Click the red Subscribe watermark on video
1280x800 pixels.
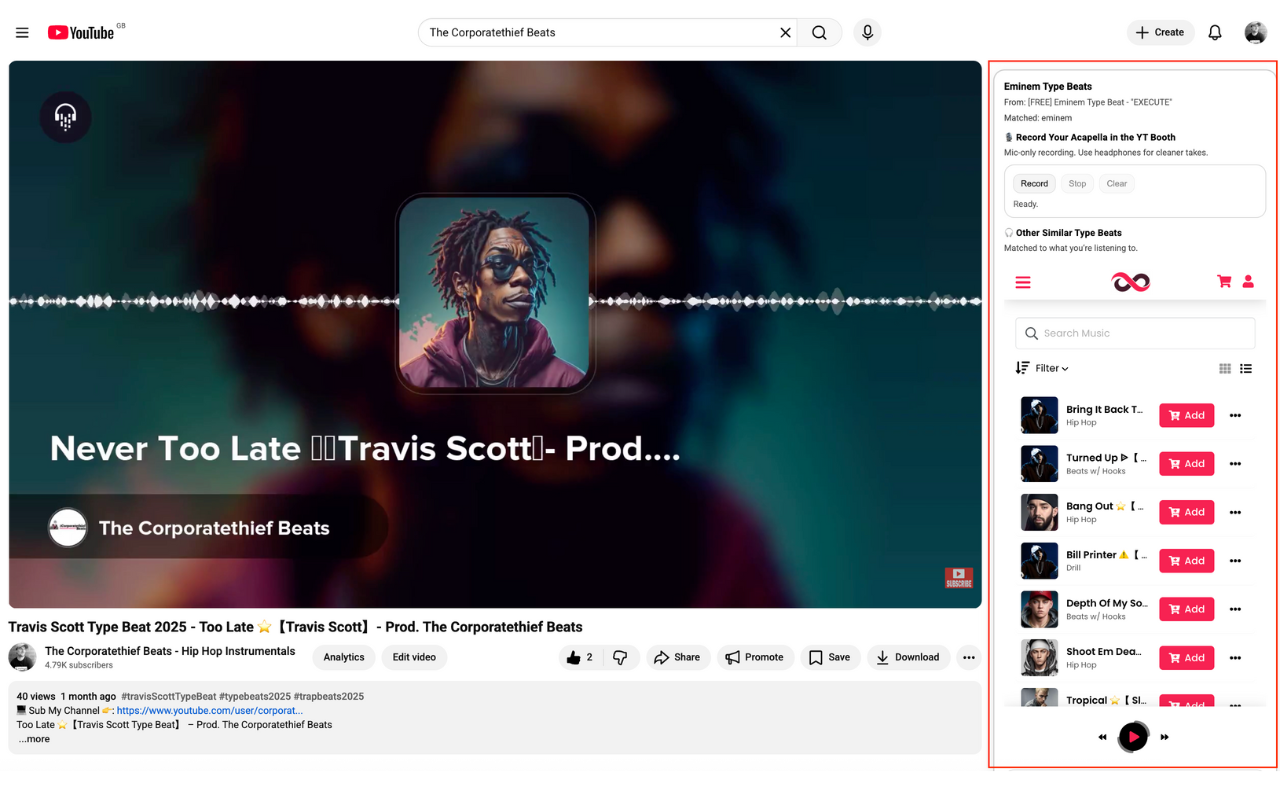click(958, 578)
